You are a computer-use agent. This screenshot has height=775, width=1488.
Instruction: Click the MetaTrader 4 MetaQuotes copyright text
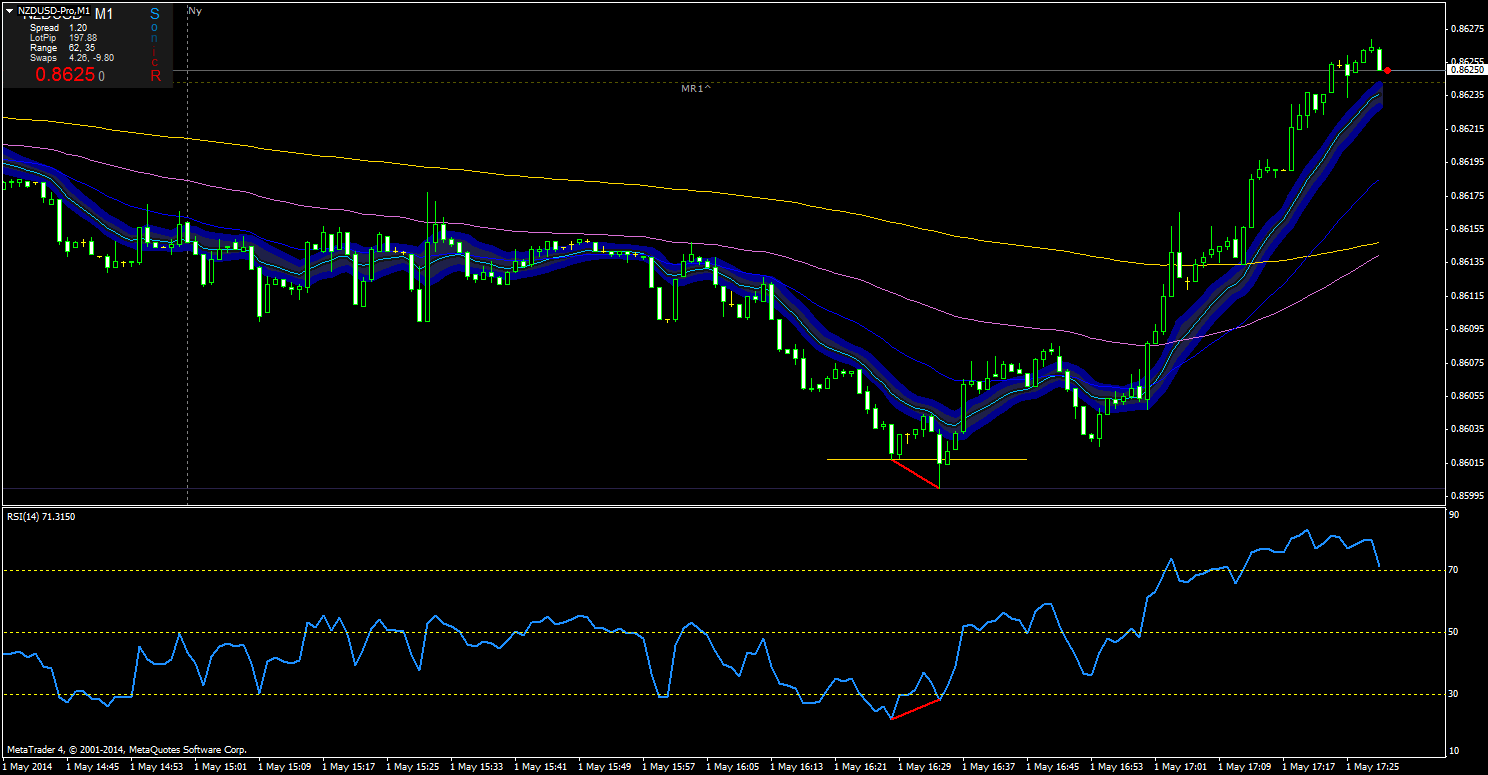[127, 749]
